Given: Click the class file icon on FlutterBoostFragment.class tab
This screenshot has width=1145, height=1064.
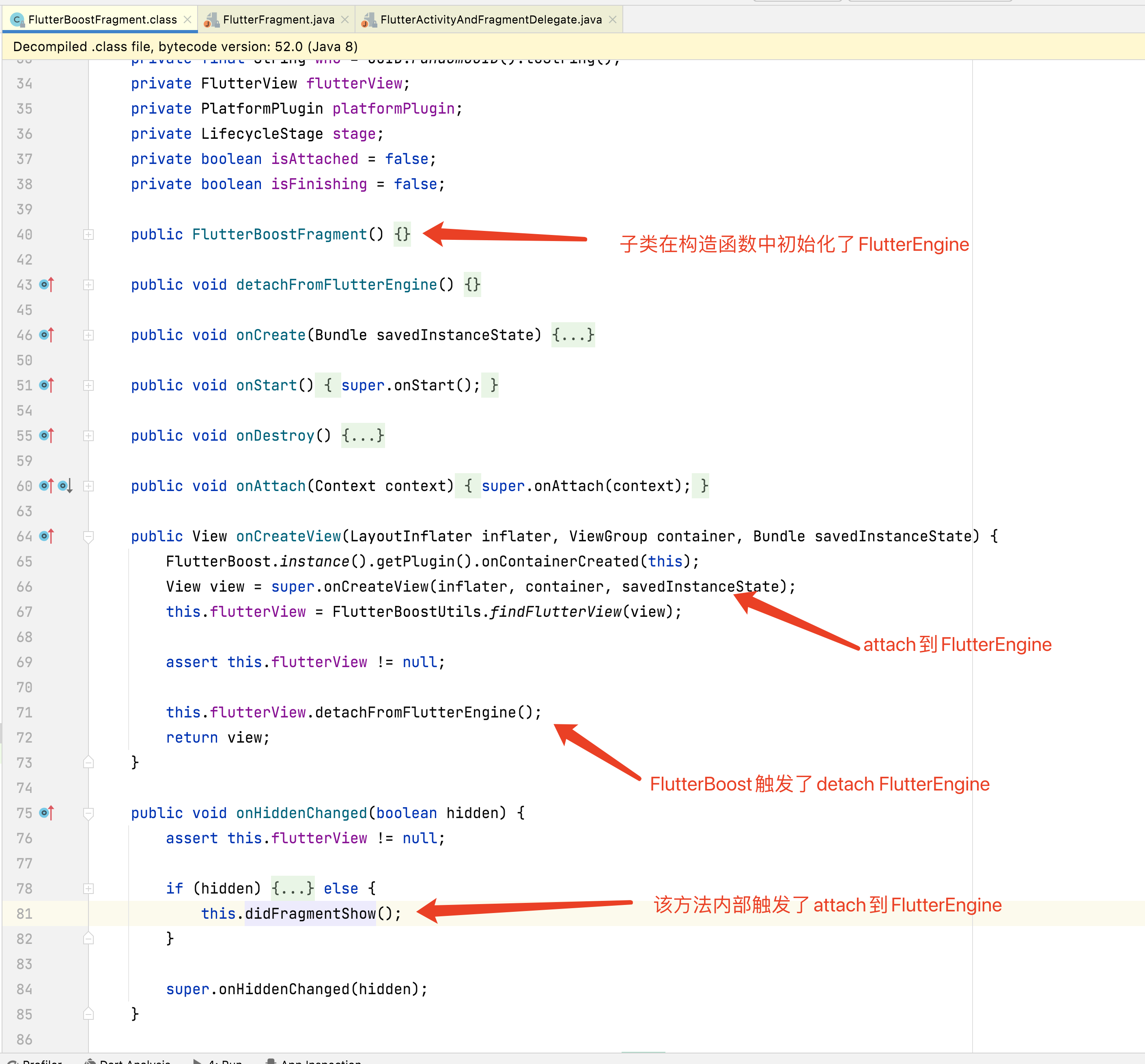Looking at the screenshot, I should [17, 19].
